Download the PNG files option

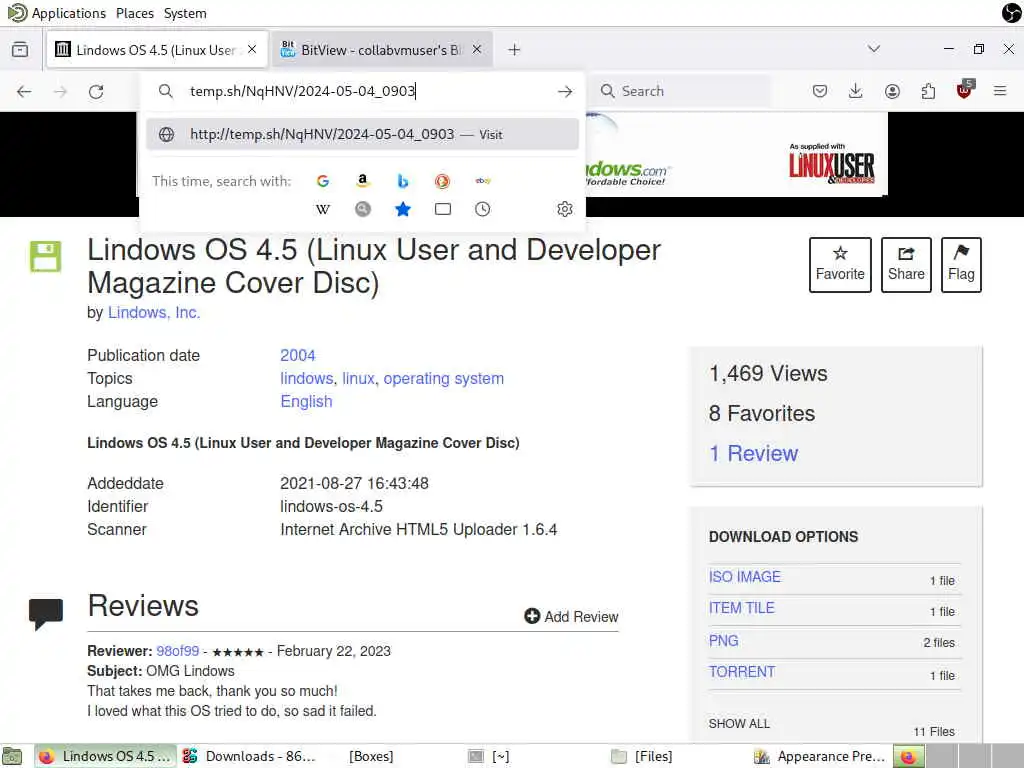click(x=724, y=641)
